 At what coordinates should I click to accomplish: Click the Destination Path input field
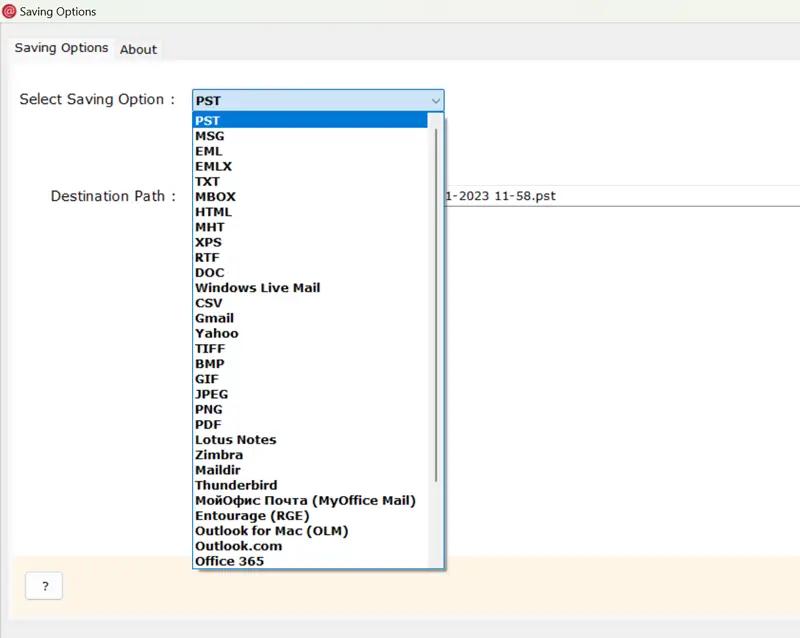click(x=622, y=196)
